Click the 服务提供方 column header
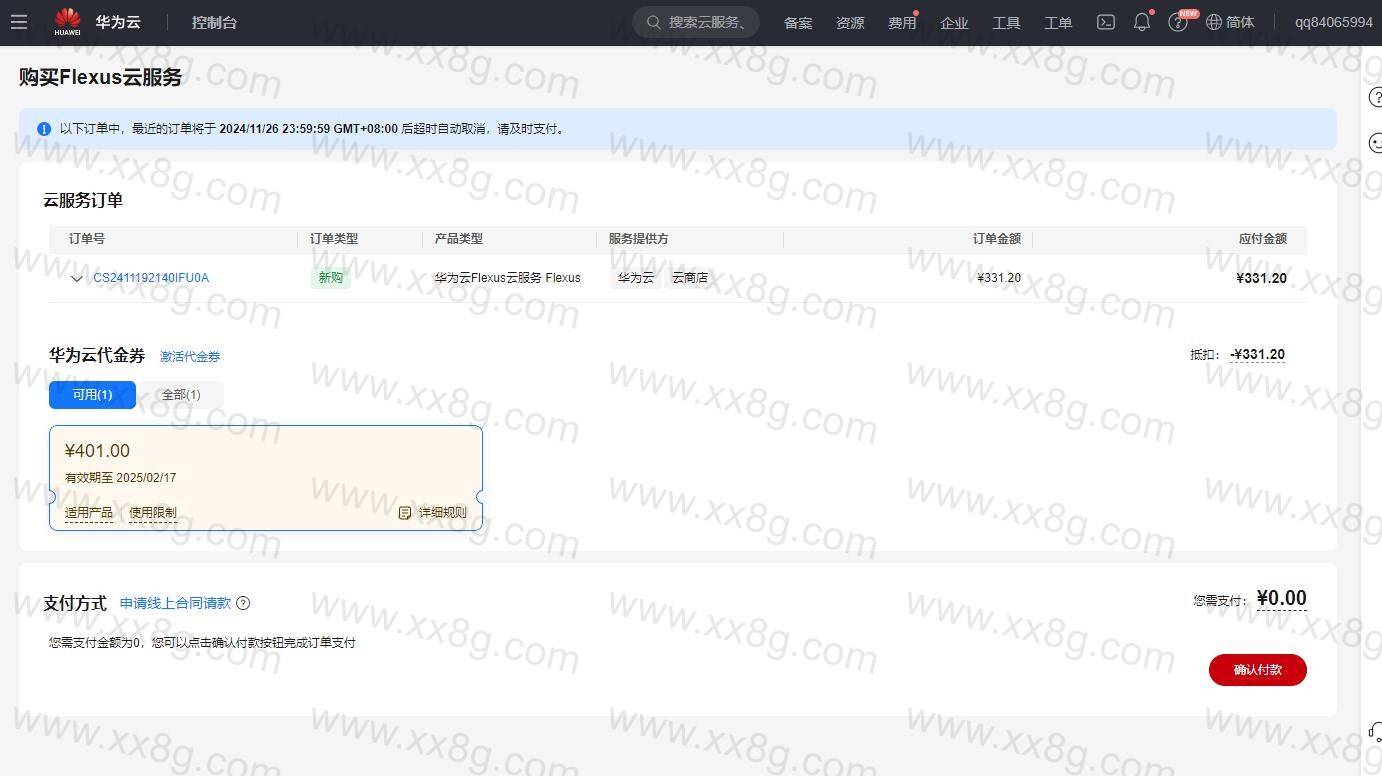Viewport: 1382px width, 776px height. pos(639,239)
